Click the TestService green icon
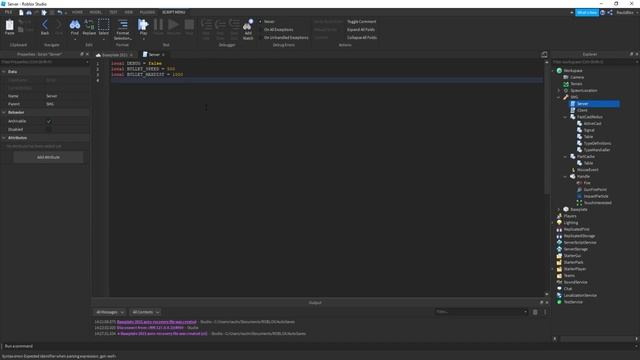The height and width of the screenshot is (360, 640). point(560,302)
